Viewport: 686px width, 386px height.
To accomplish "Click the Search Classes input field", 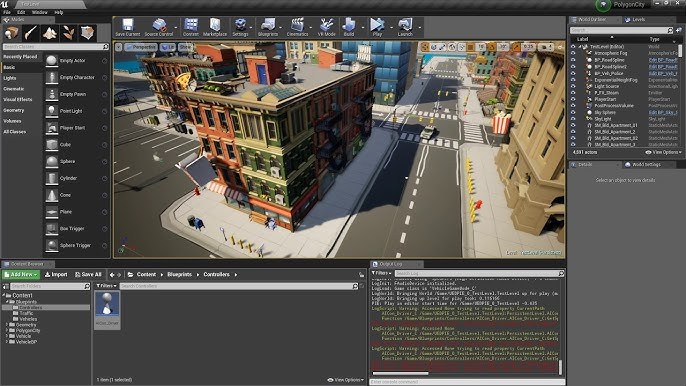I will point(56,46).
